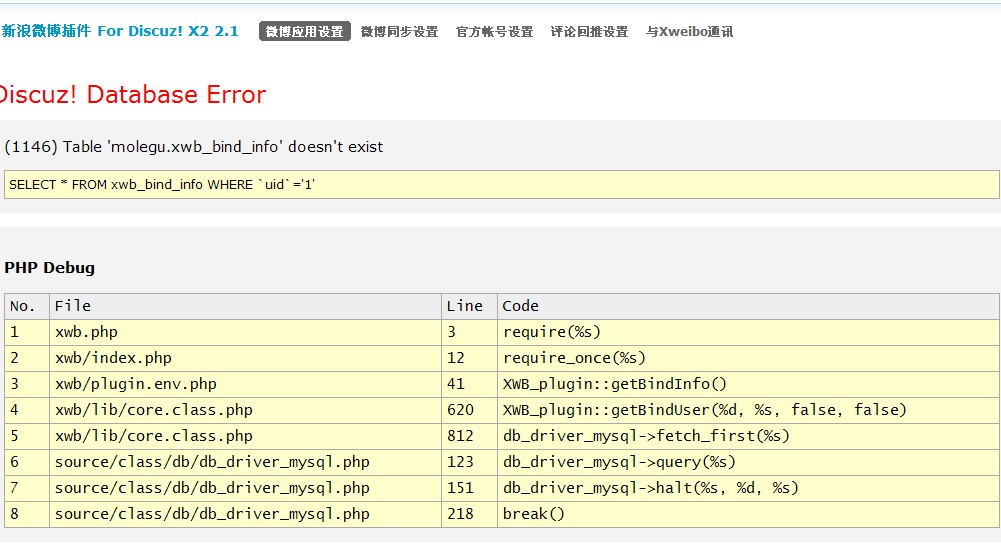Click line number 12 in index.php row

pyautogui.click(x=469, y=358)
